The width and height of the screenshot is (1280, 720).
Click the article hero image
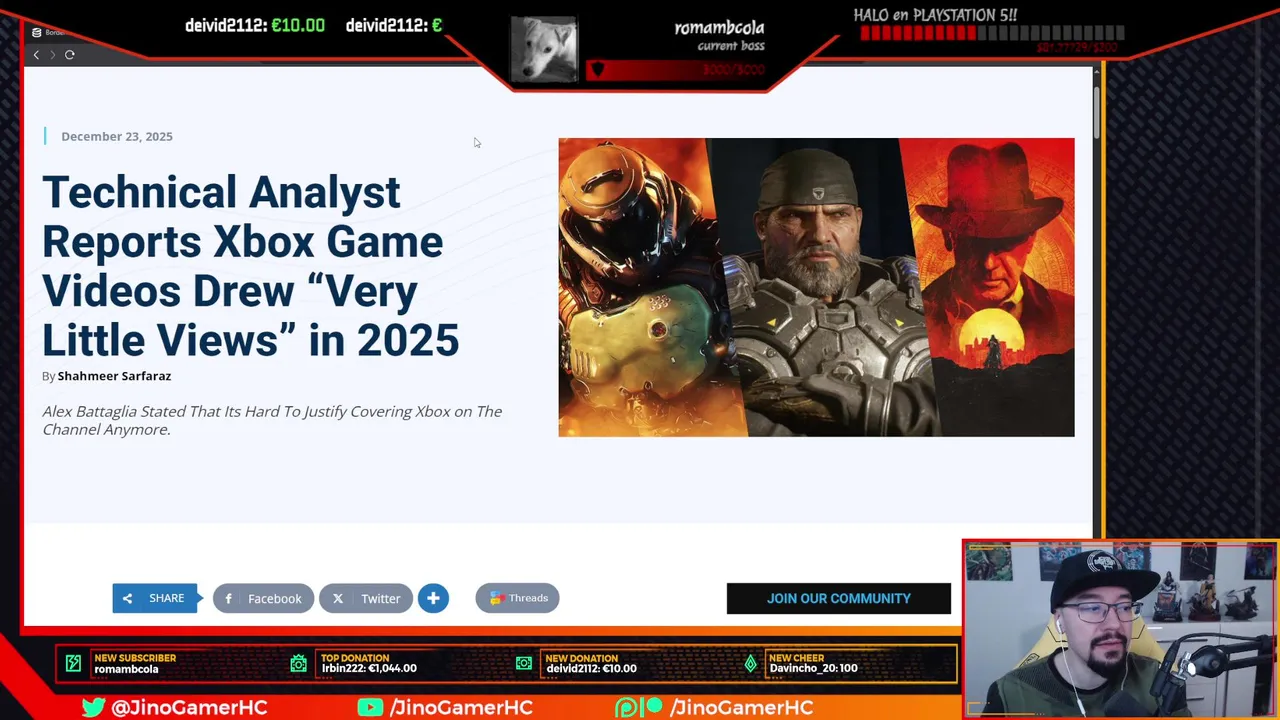pyautogui.click(x=816, y=287)
